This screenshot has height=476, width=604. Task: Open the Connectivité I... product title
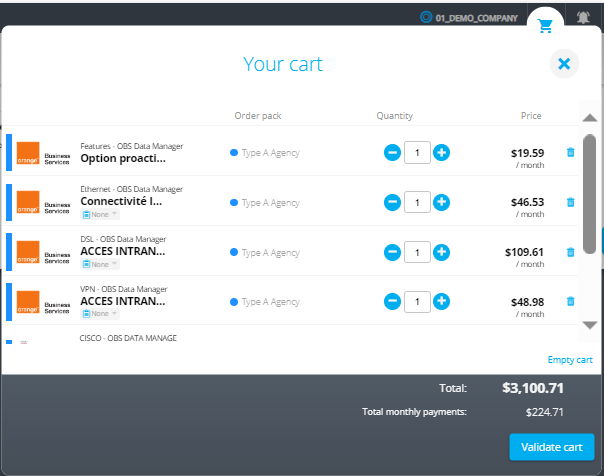click(x=121, y=201)
